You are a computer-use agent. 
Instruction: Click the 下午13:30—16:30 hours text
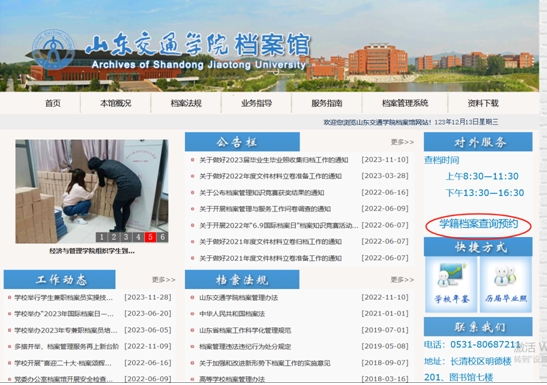(x=485, y=193)
